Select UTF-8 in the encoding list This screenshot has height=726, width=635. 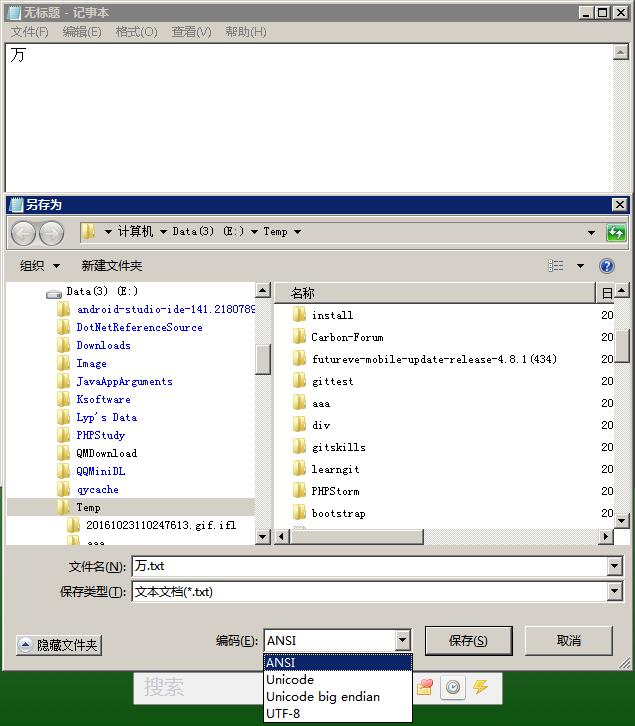point(338,713)
